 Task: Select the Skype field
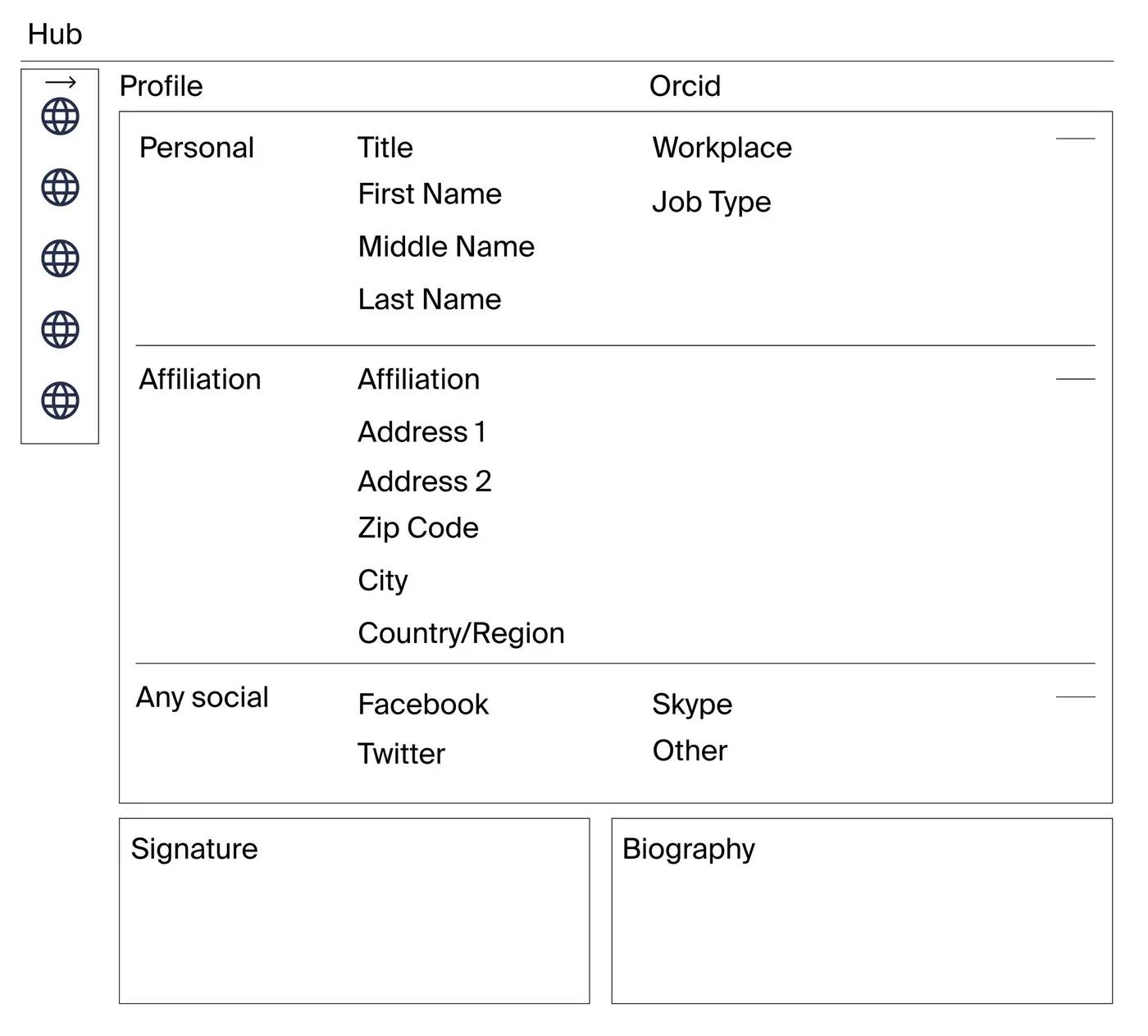point(692,705)
